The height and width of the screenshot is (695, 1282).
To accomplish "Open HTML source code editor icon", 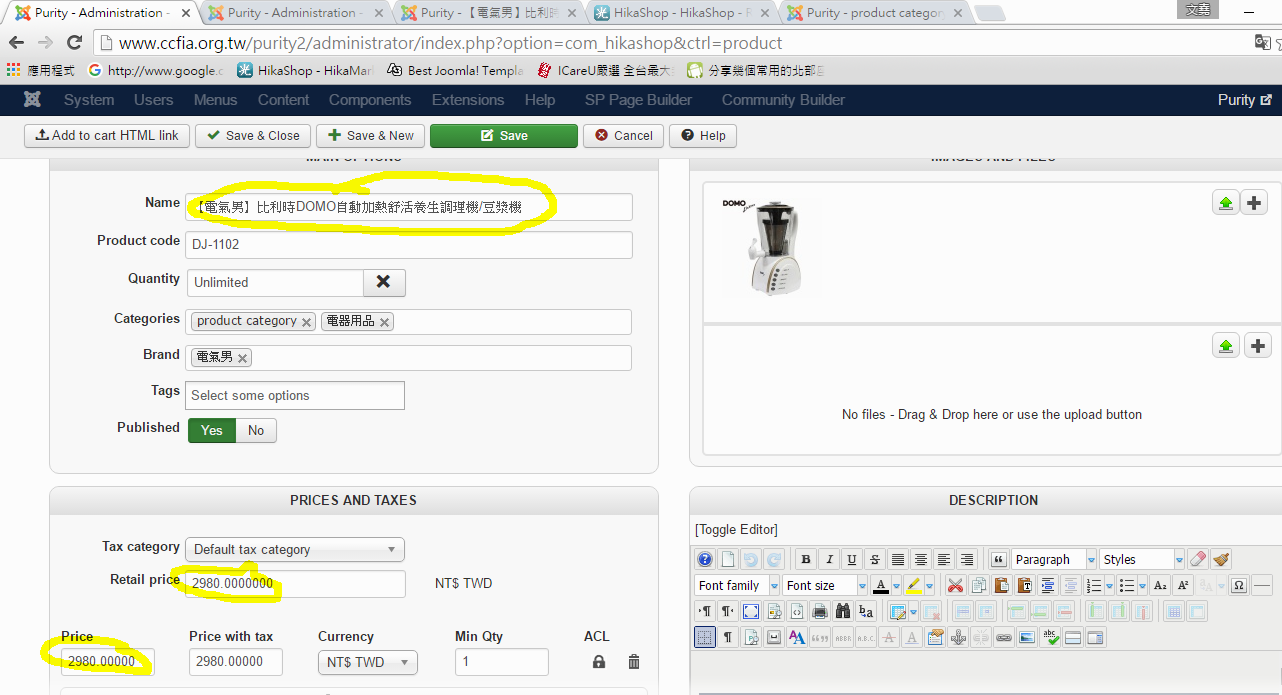I will point(797,611).
